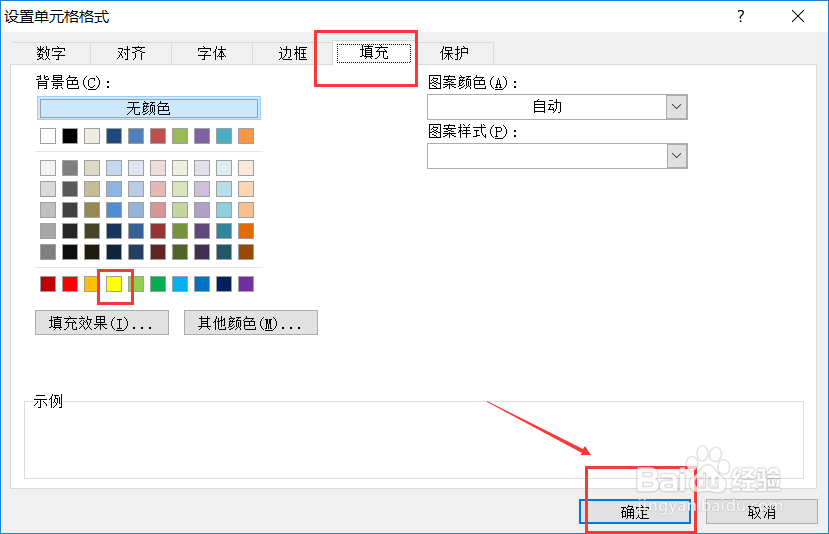
Task: Select the 字体 tab
Action: pyautogui.click(x=211, y=53)
